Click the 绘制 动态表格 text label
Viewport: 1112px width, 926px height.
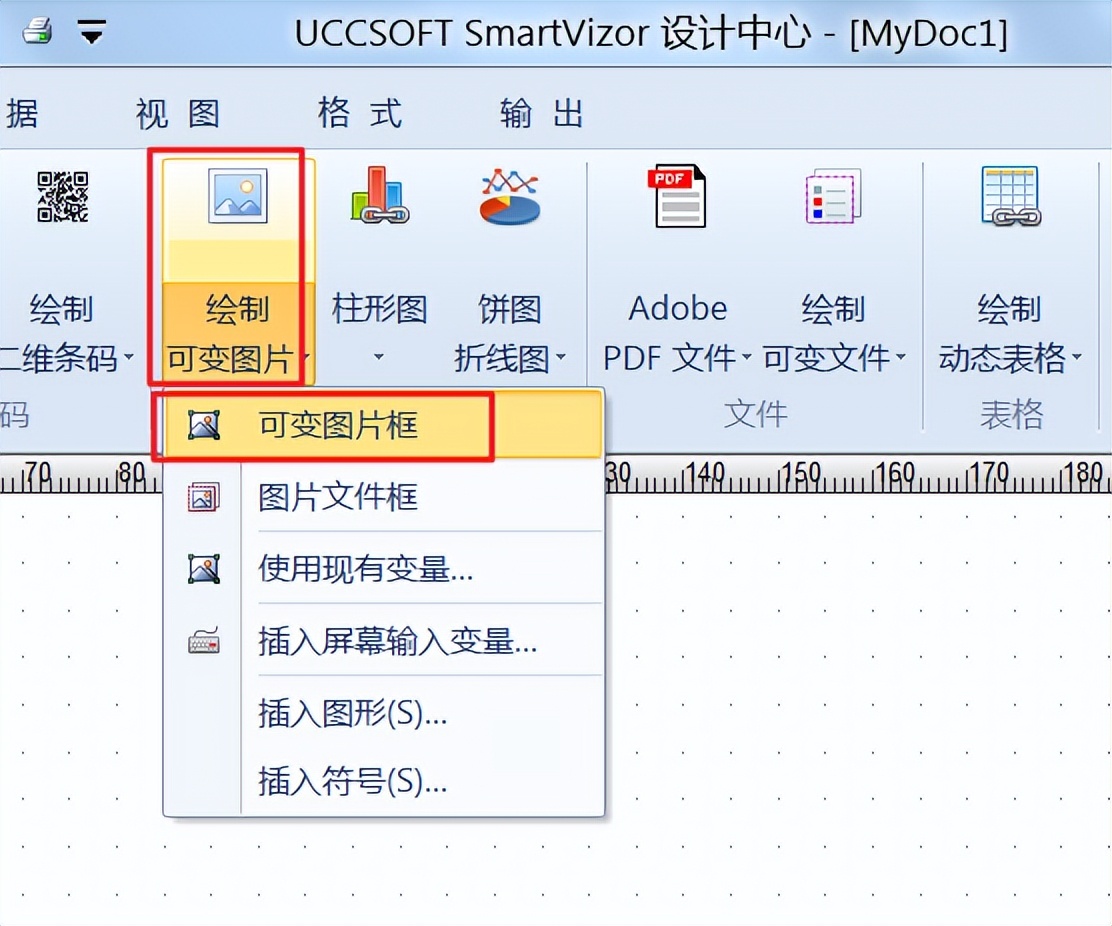click(x=1003, y=333)
